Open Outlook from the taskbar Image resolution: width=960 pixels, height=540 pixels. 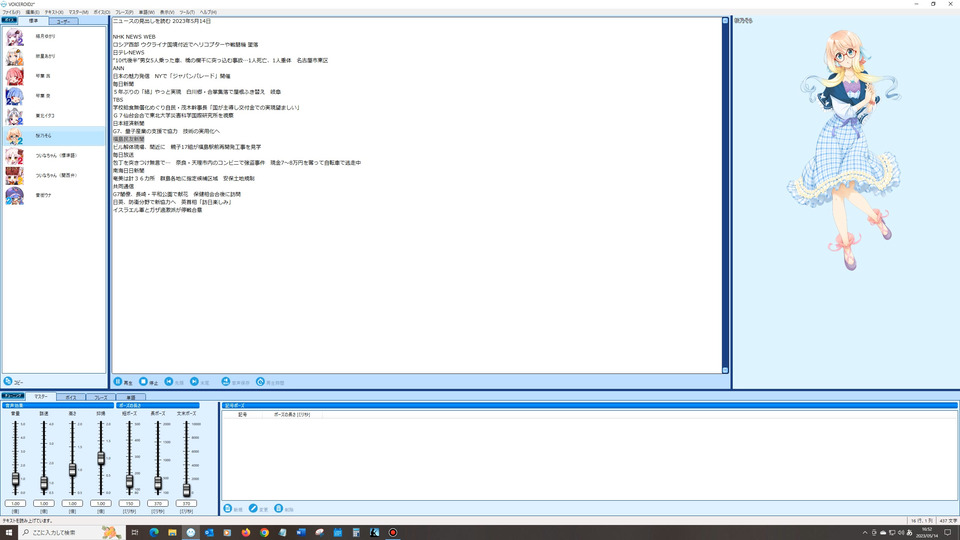point(209,532)
